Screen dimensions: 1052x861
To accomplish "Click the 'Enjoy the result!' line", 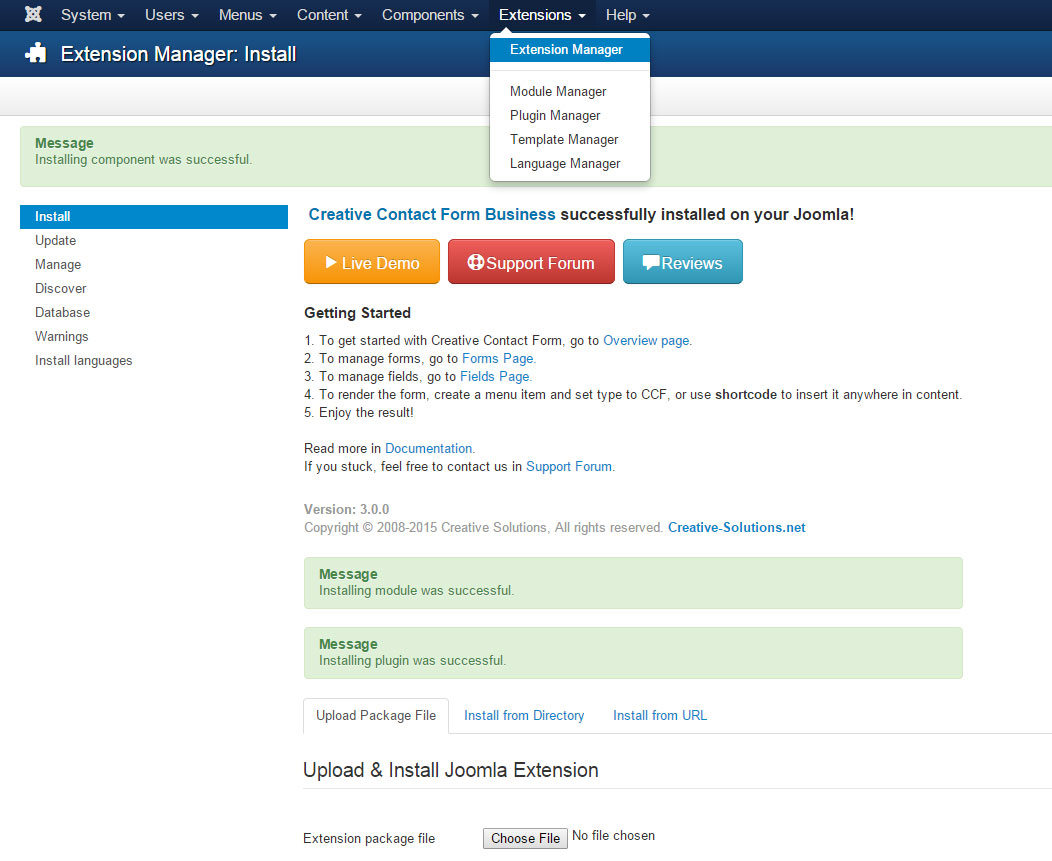I will (x=366, y=413).
